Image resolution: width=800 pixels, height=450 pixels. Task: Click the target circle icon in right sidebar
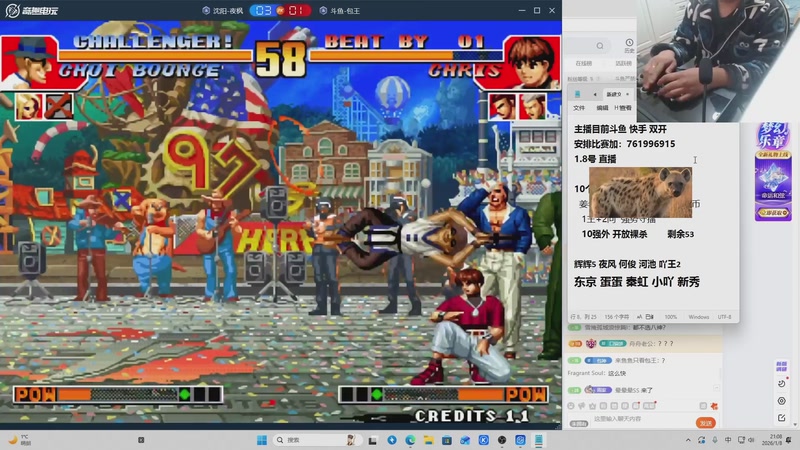(782, 401)
